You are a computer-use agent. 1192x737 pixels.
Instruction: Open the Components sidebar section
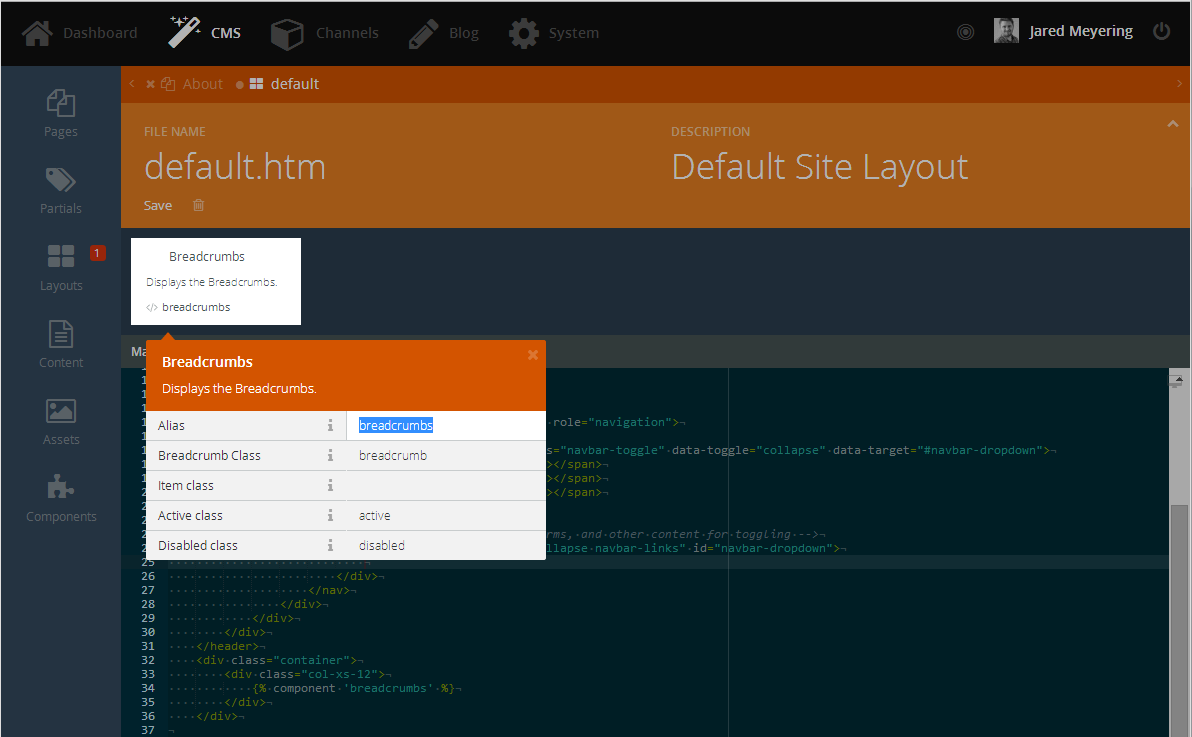tap(61, 499)
